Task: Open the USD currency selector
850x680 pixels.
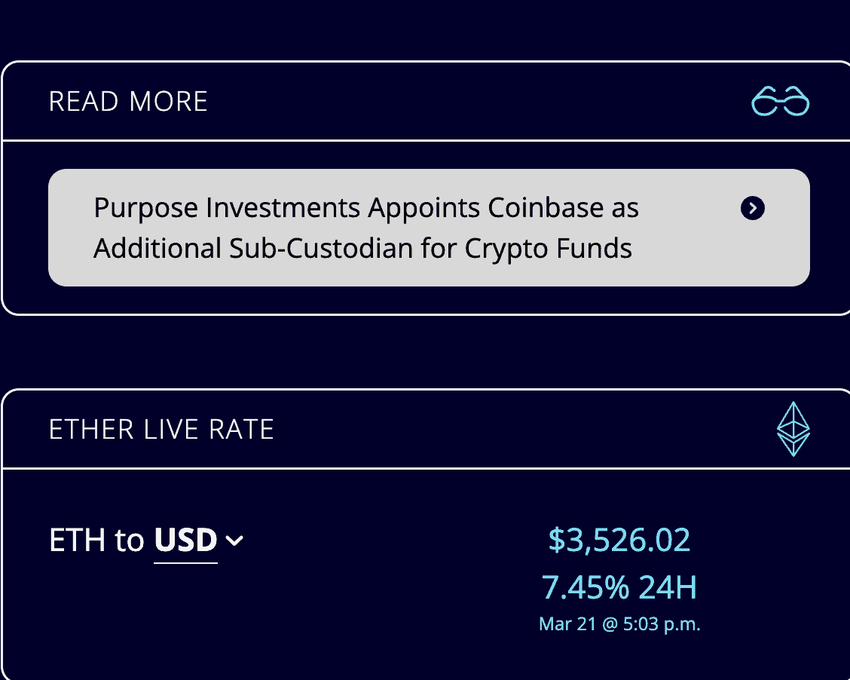Action: pyautogui.click(x=186, y=541)
